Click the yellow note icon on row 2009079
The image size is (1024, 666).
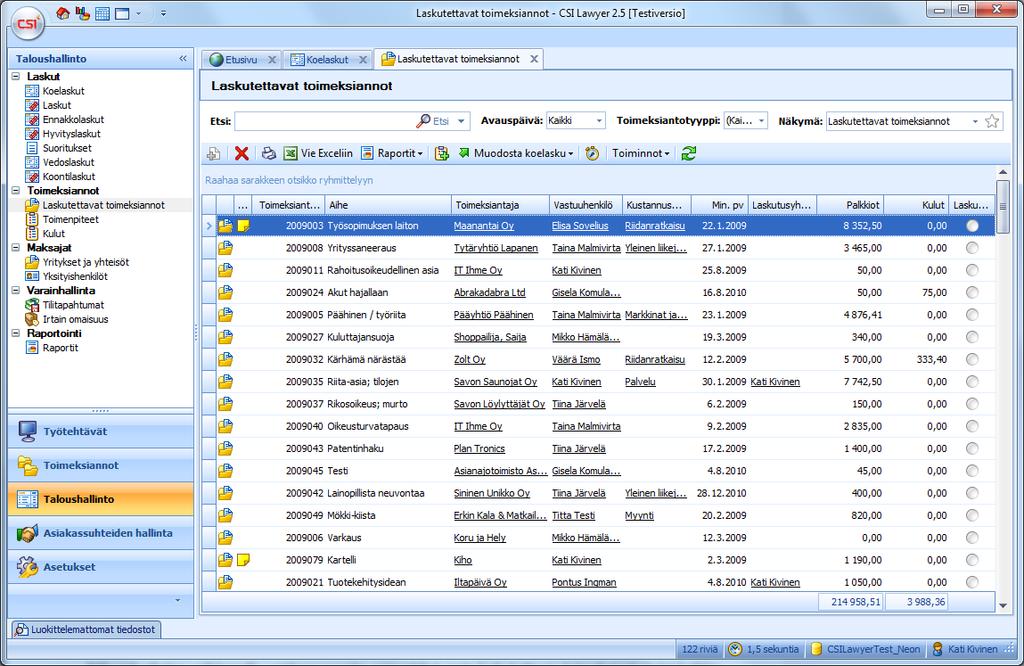click(x=243, y=560)
